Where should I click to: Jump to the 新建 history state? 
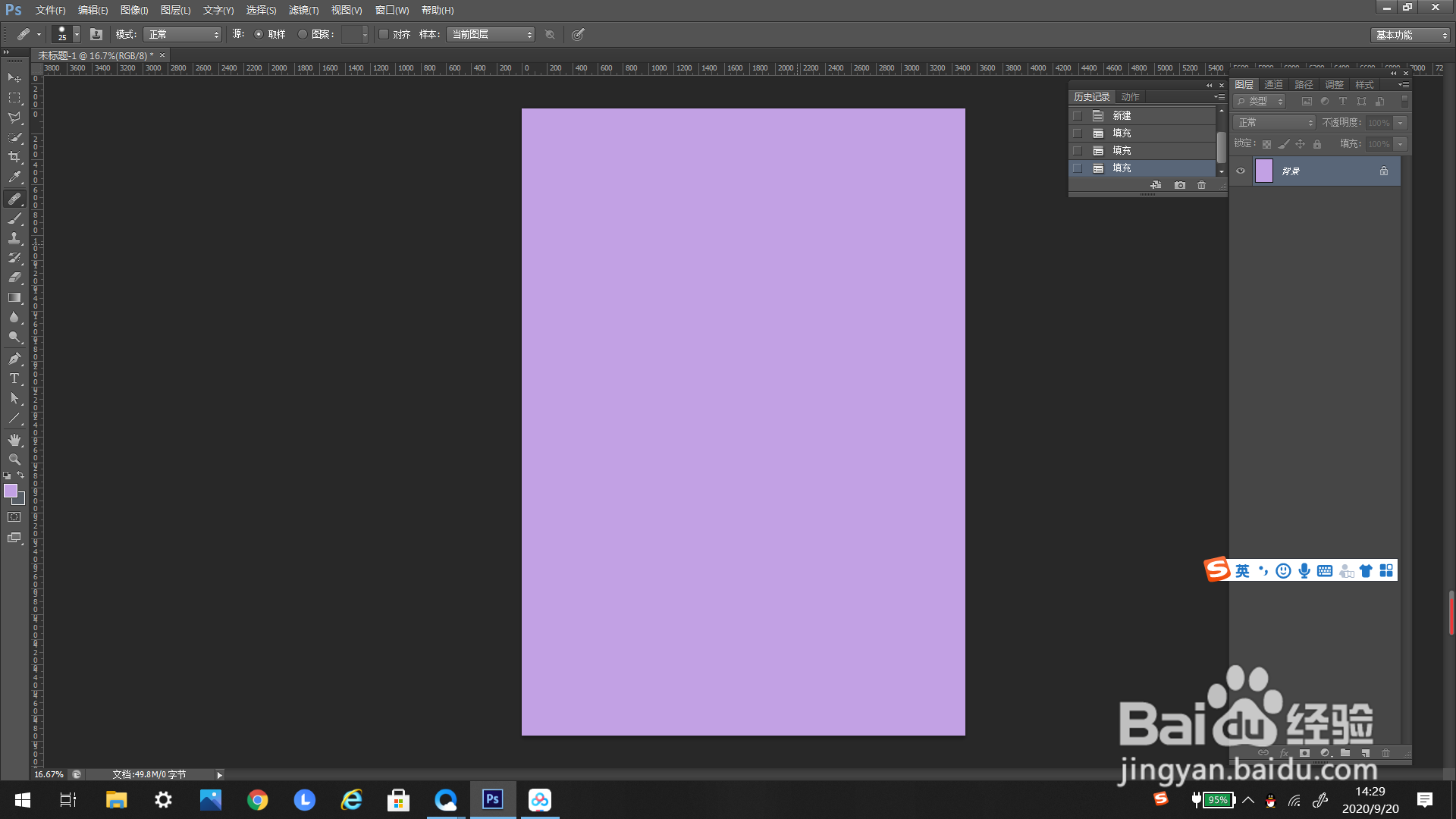[x=1122, y=115]
